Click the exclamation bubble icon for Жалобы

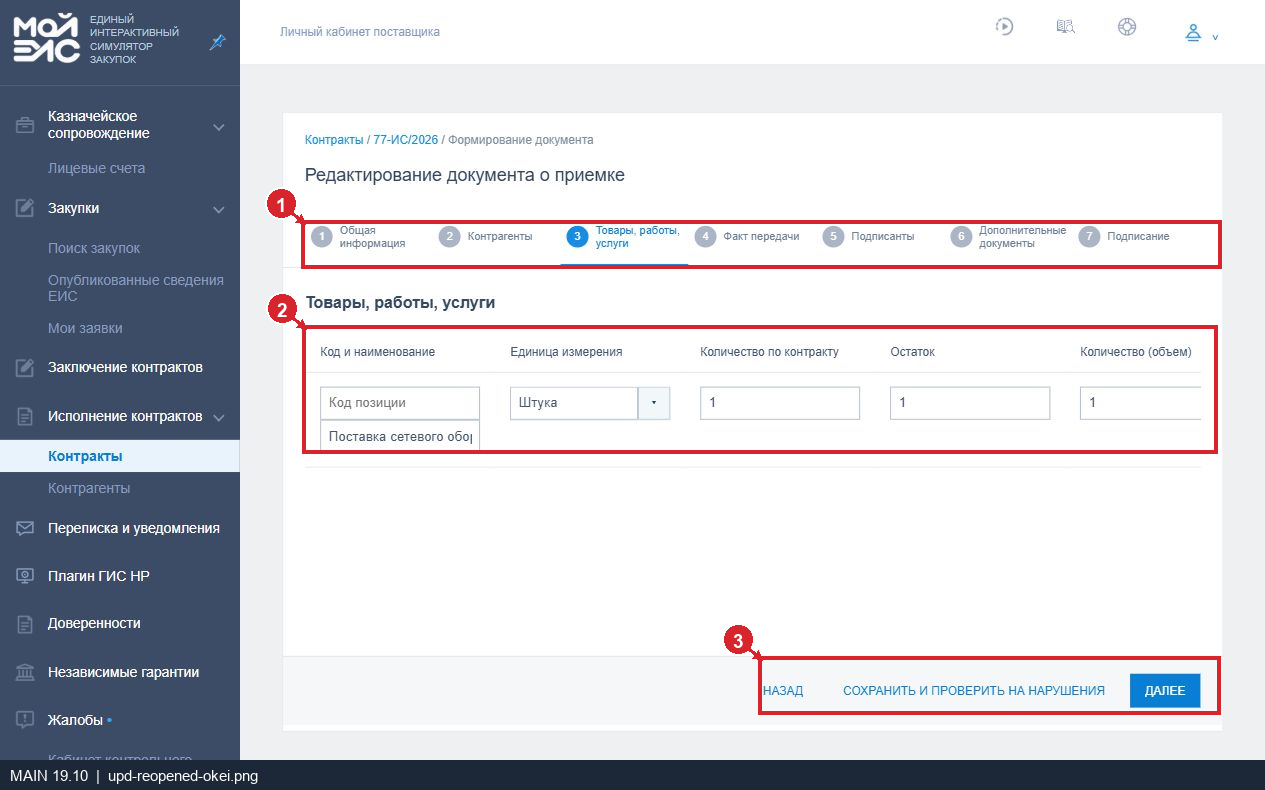tap(25, 720)
